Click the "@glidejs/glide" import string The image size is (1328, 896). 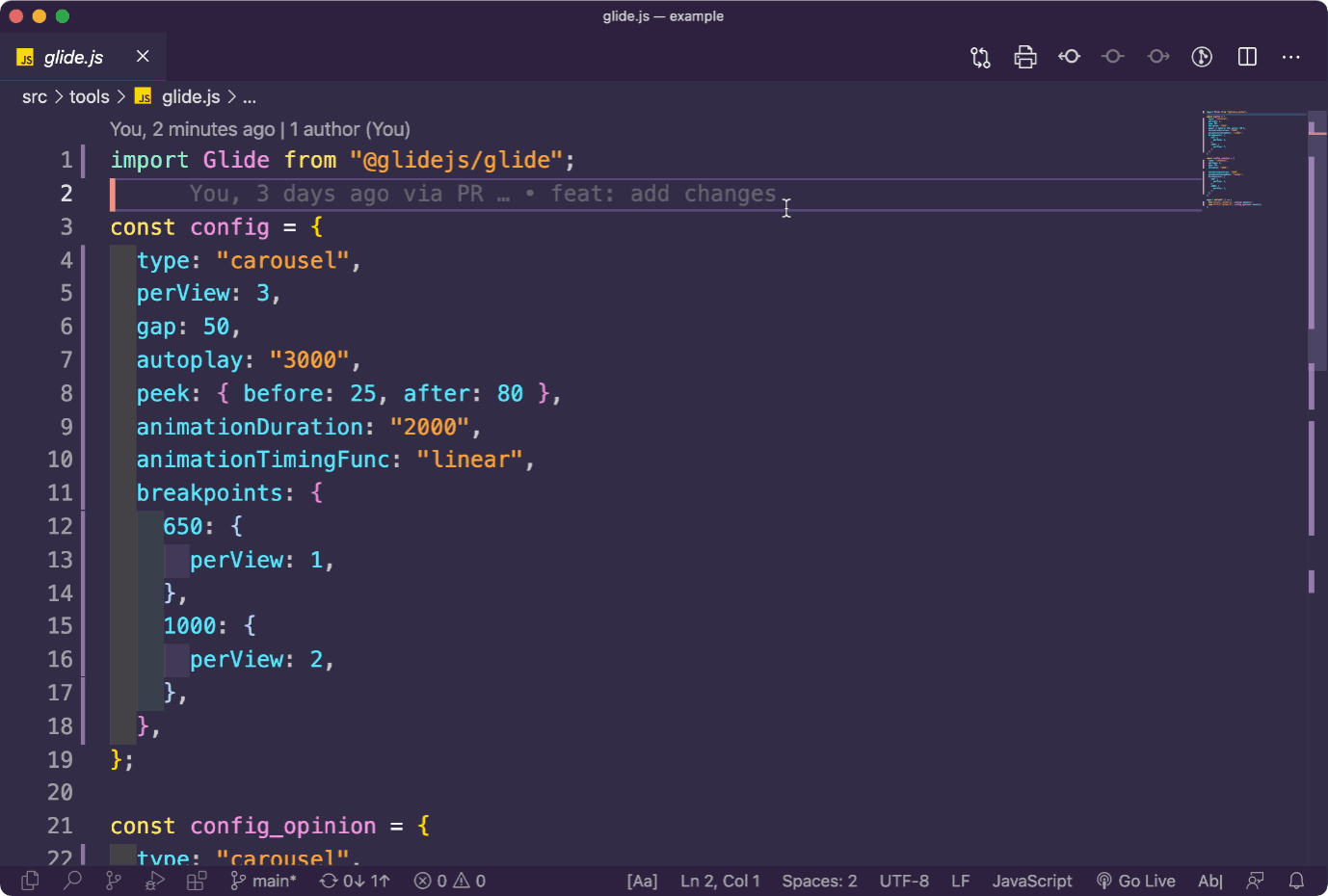point(456,160)
